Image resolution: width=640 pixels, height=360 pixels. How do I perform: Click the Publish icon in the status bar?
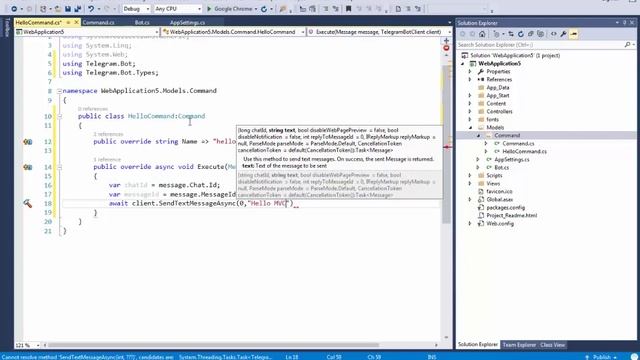[x=587, y=357]
